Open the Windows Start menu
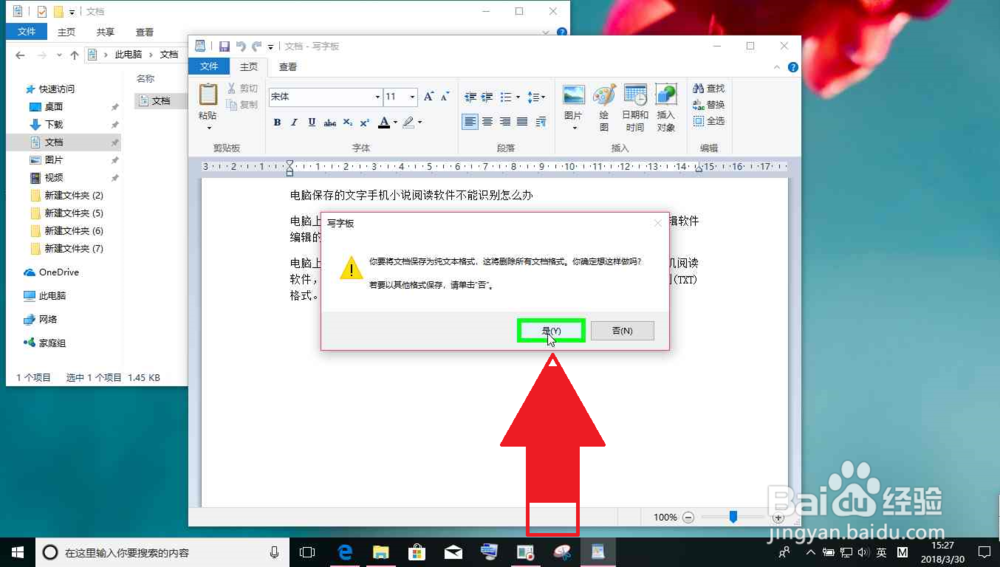 (17, 552)
